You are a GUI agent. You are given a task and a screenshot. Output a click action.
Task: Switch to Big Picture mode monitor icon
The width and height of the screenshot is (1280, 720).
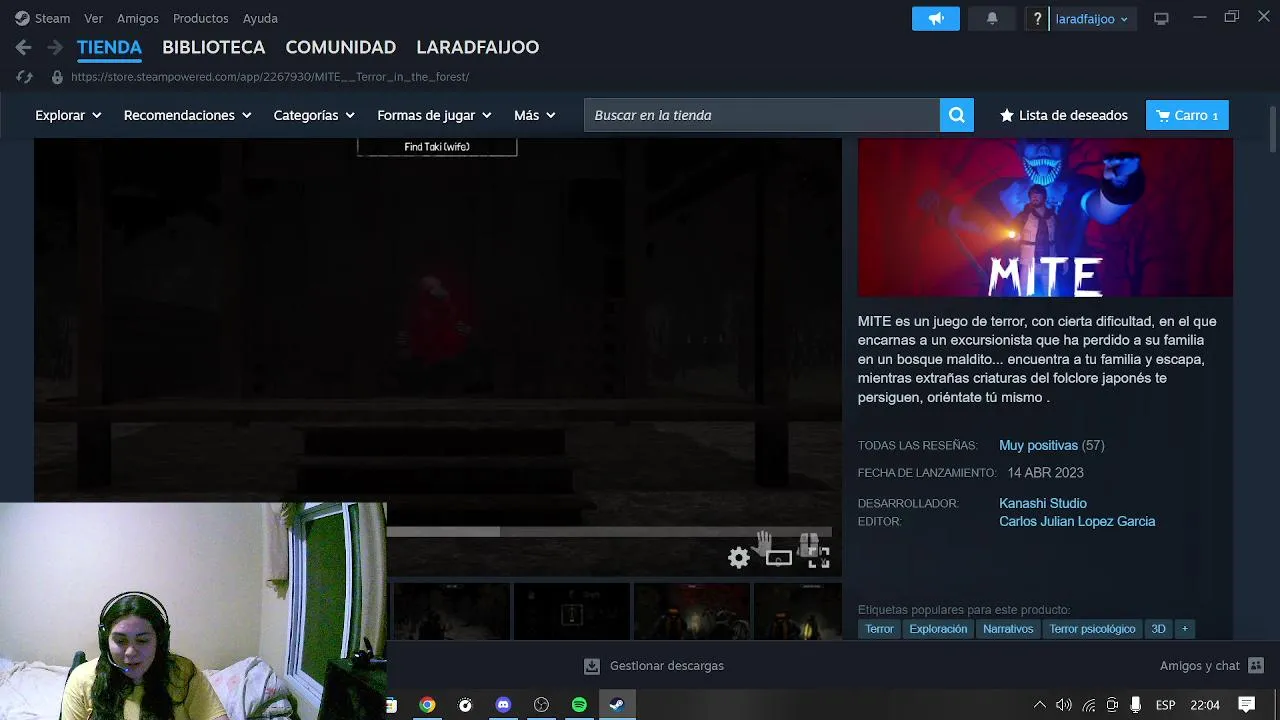1161,18
